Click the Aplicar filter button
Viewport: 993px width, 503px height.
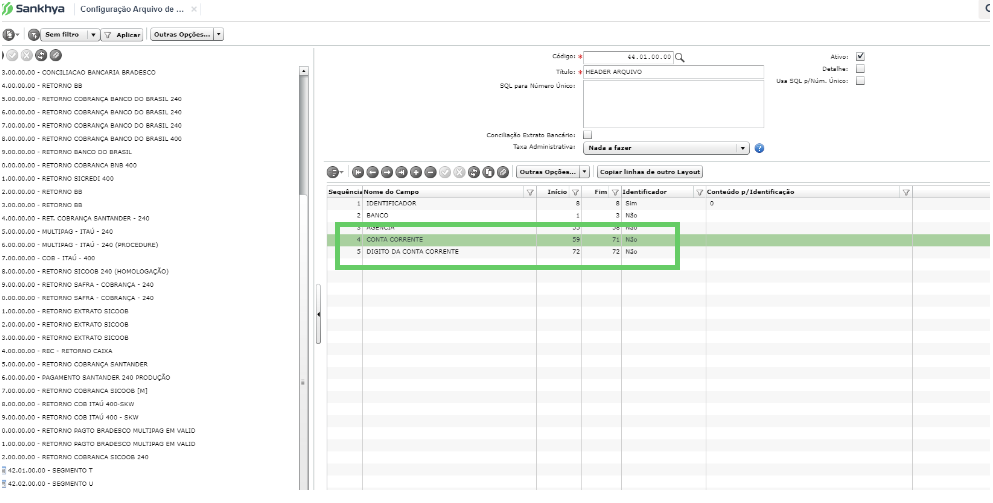[122, 35]
